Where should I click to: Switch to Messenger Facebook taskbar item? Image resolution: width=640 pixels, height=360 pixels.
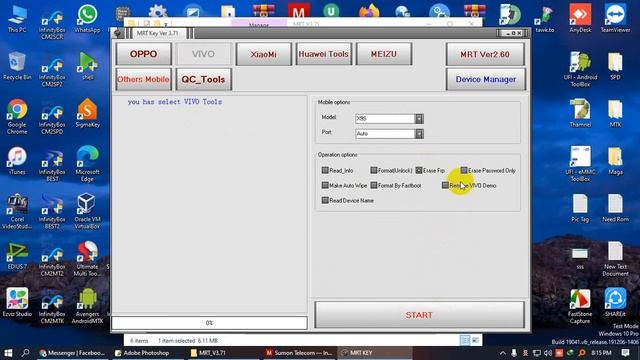(x=72, y=353)
